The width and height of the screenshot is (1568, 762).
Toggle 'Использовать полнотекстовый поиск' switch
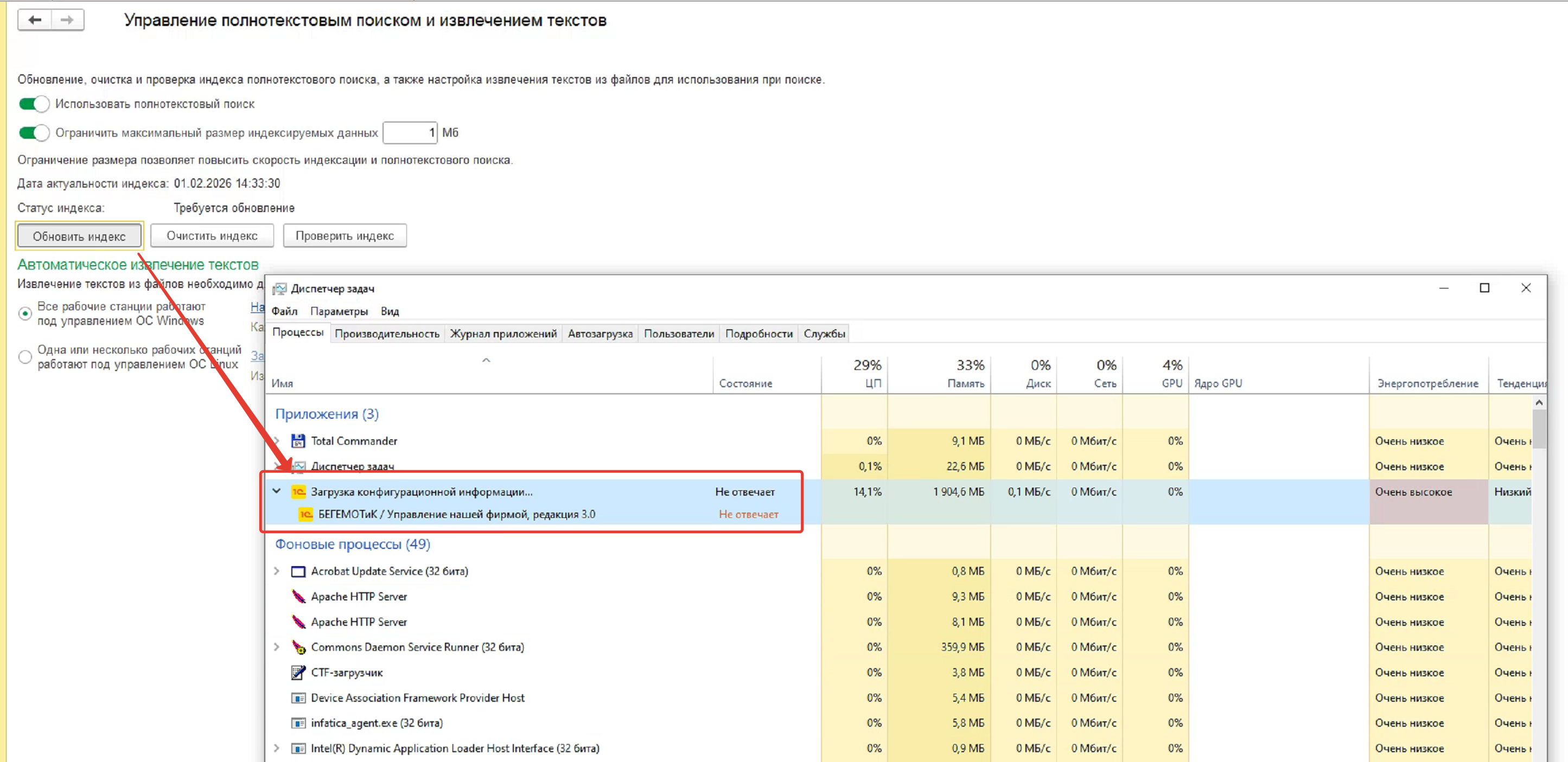tap(34, 104)
